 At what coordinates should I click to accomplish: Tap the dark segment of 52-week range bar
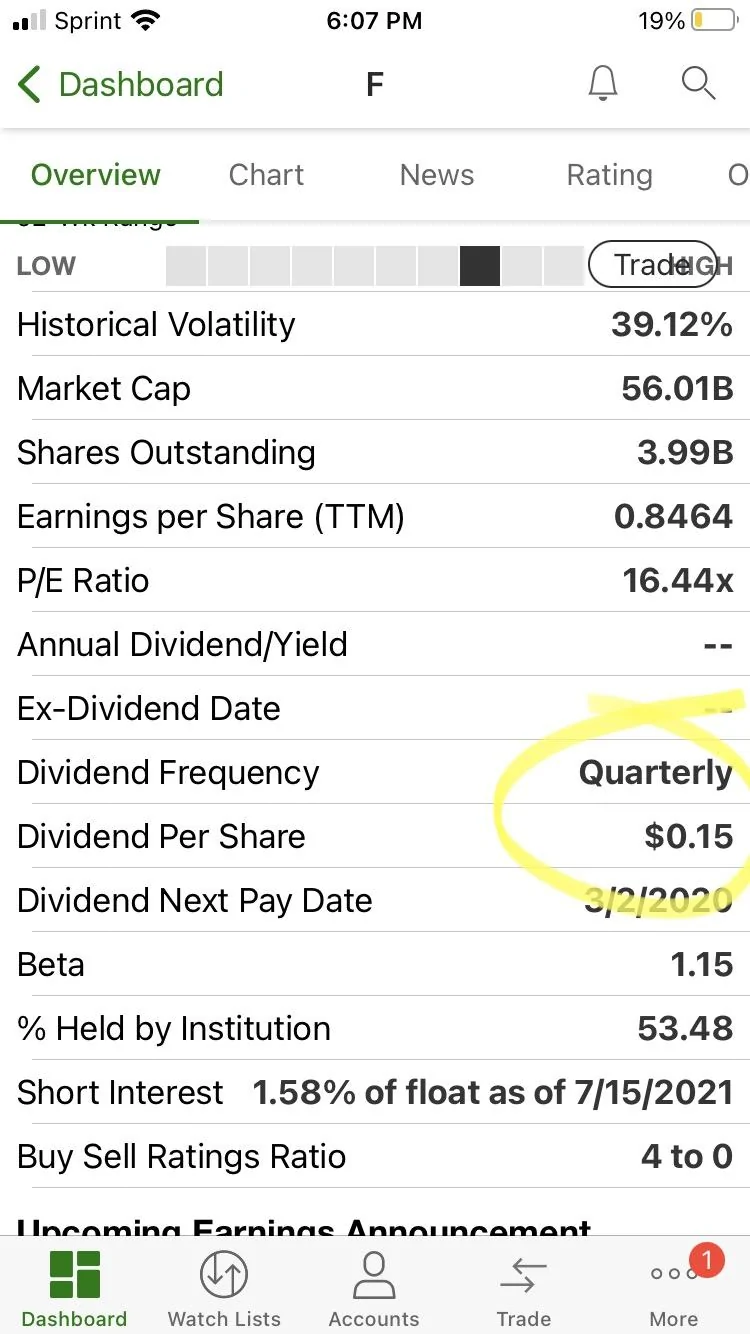[x=479, y=266]
